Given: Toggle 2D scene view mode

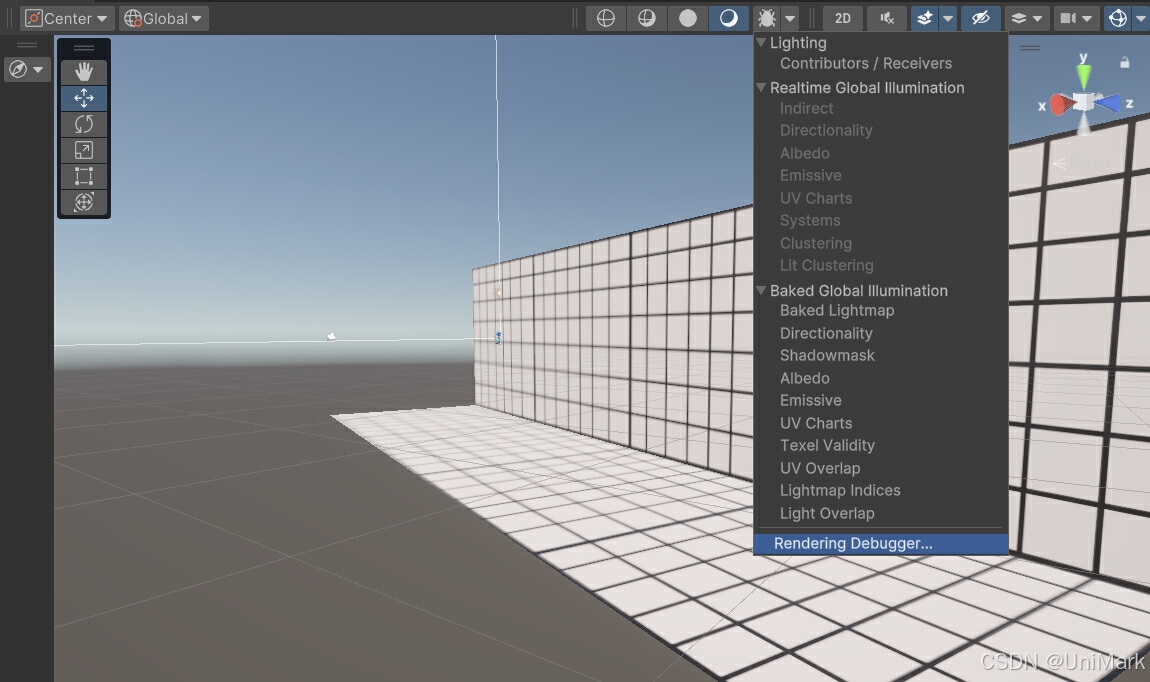Looking at the screenshot, I should 841,17.
